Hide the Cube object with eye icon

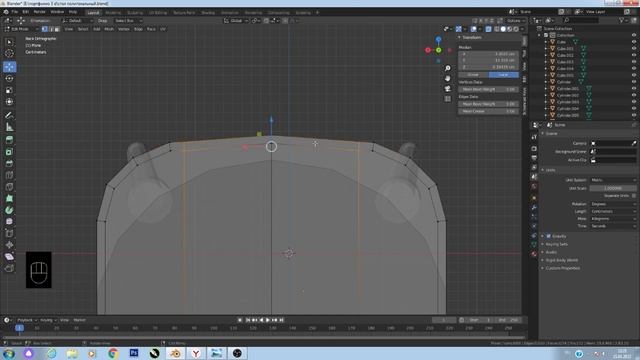tap(634, 42)
